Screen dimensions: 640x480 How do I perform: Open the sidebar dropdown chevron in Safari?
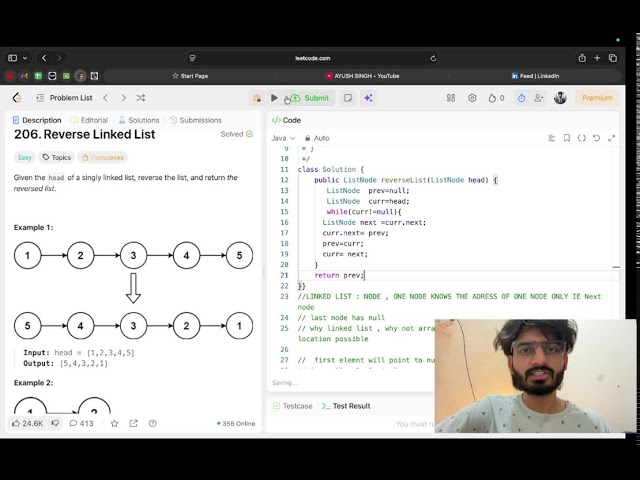(x=25, y=58)
